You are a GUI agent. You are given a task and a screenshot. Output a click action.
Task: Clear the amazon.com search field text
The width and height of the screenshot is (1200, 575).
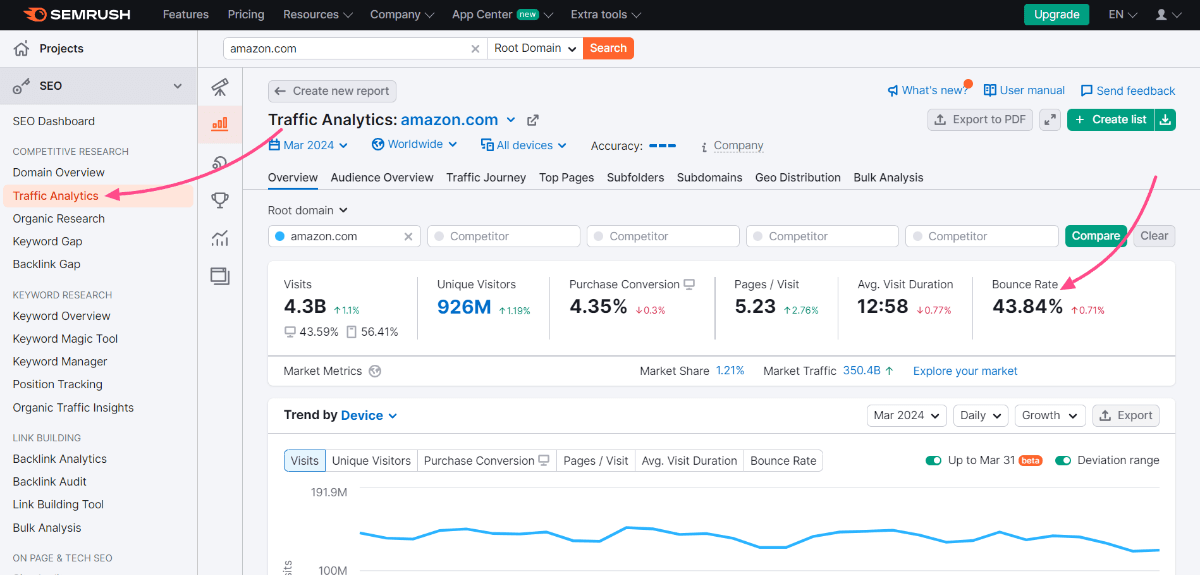click(x=475, y=48)
